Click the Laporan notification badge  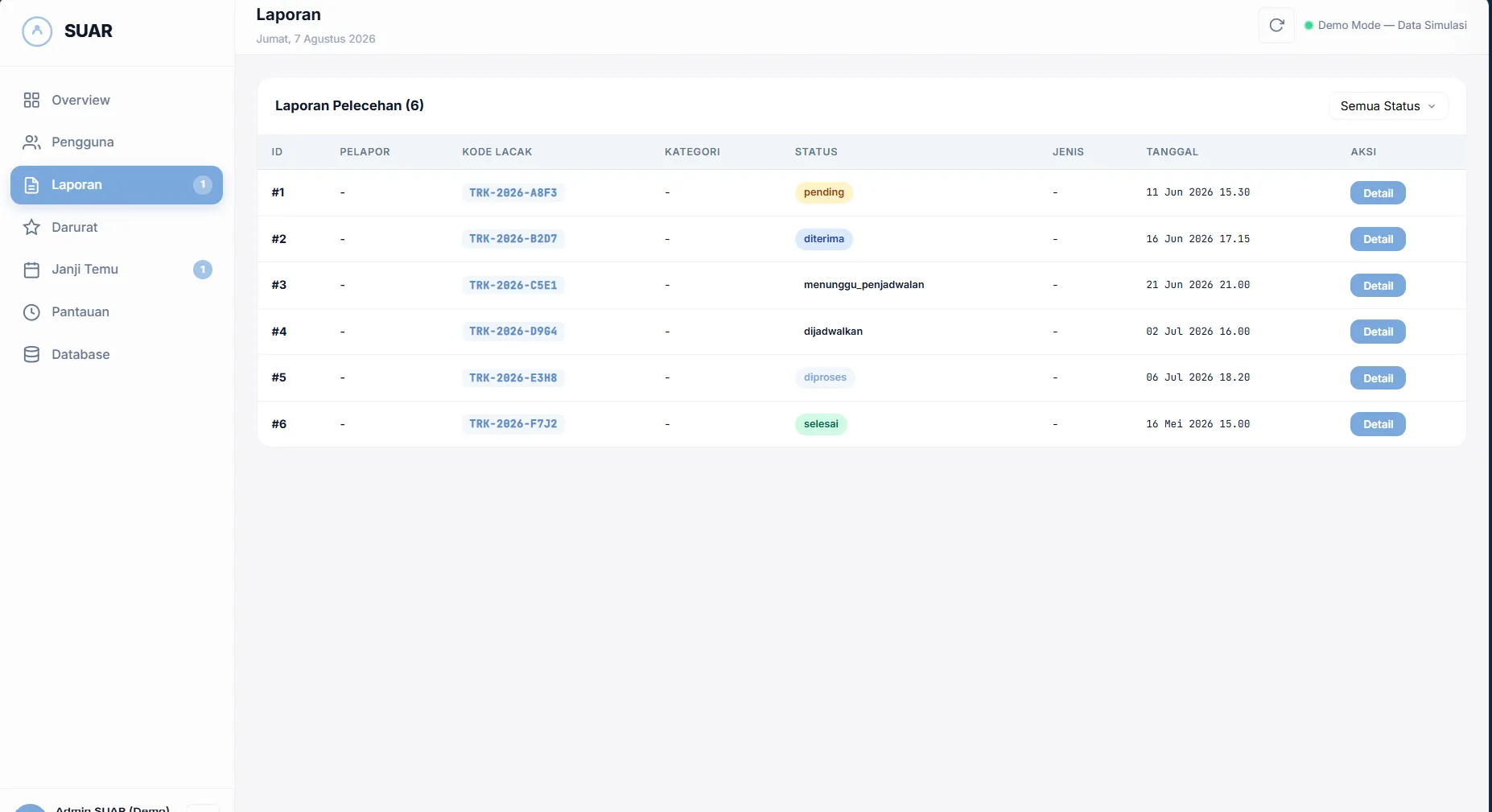click(x=203, y=184)
